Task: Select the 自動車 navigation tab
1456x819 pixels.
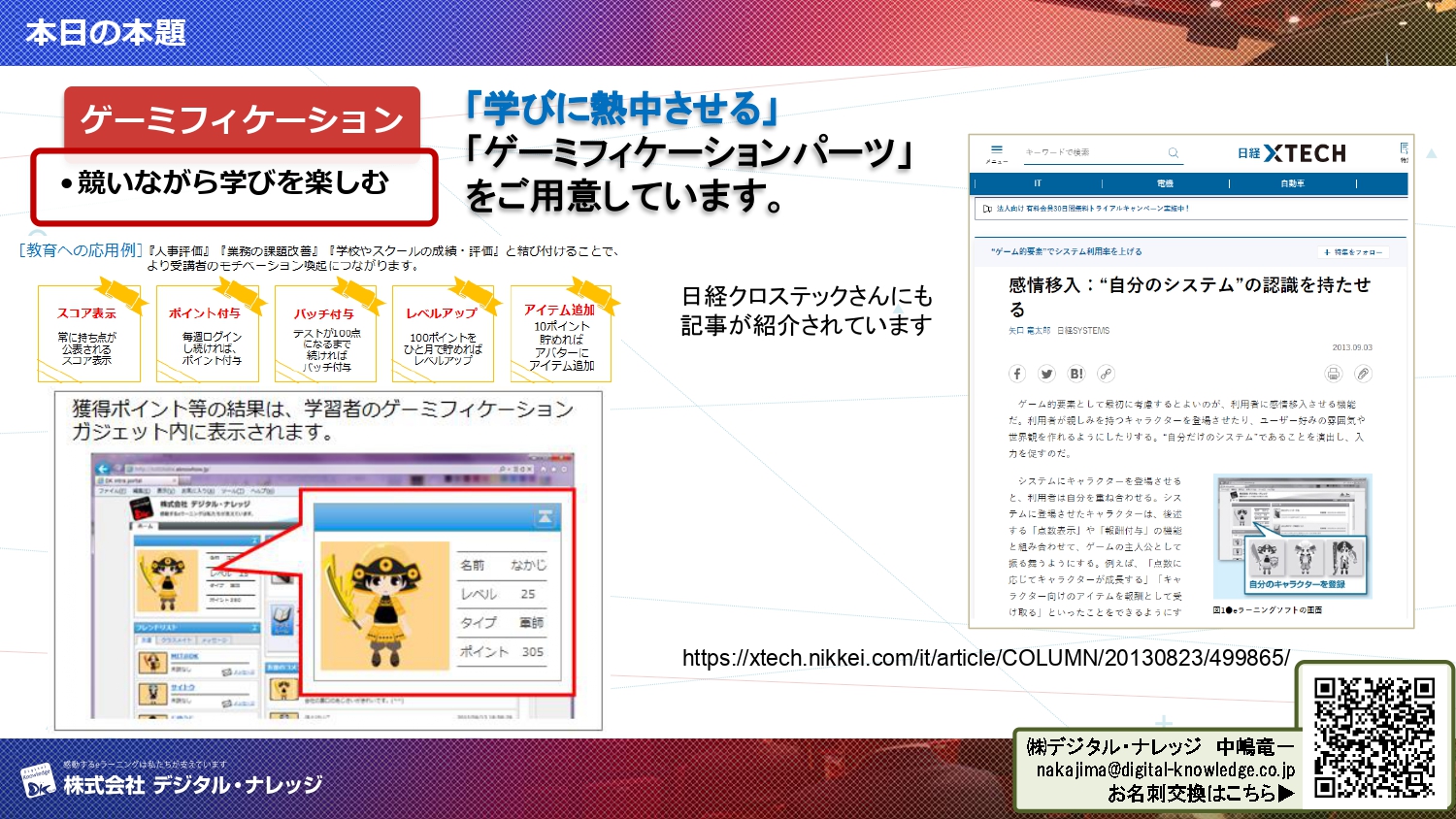Action: click(1292, 183)
